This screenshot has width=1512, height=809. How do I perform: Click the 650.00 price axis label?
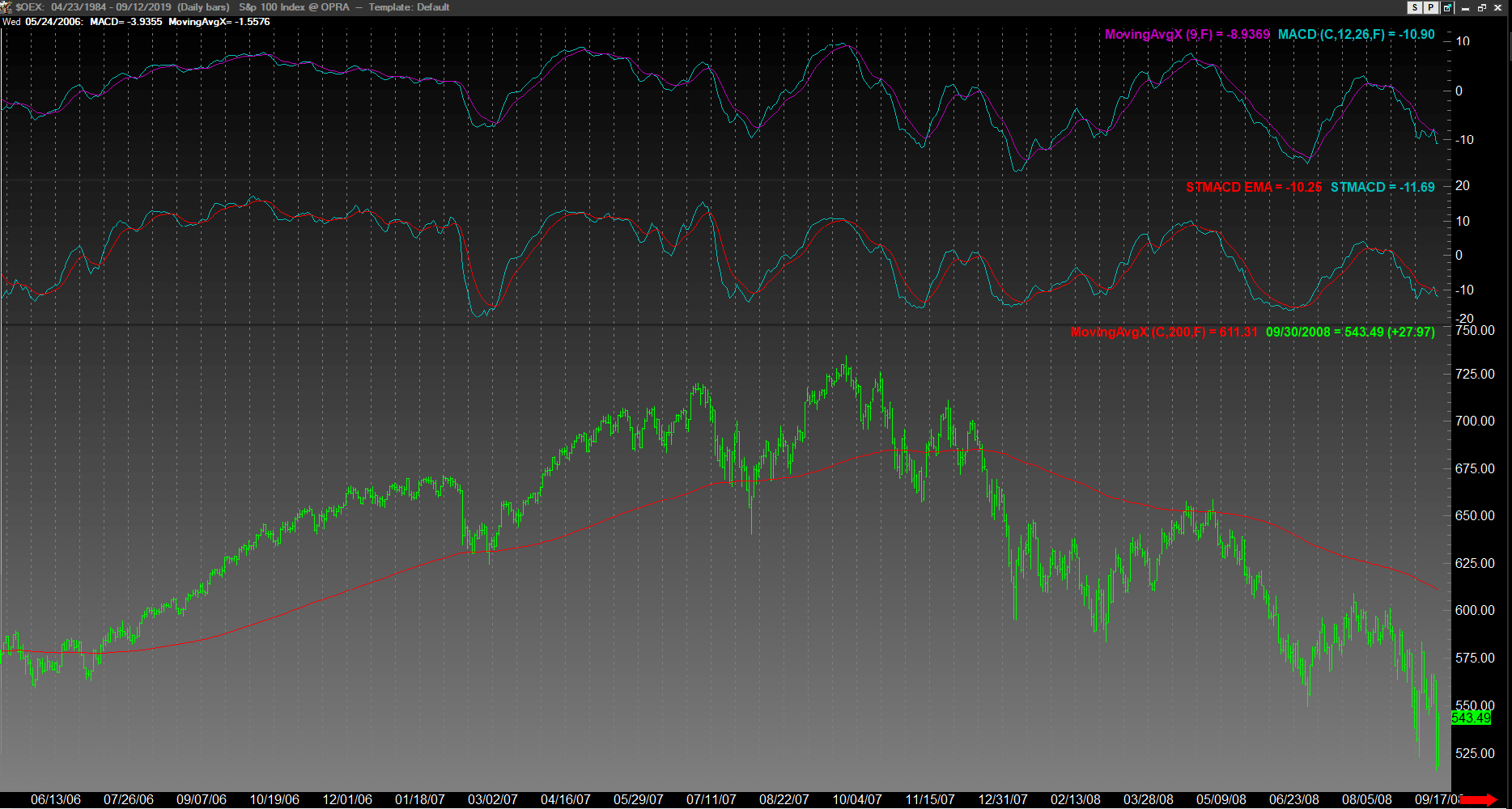coord(1475,515)
